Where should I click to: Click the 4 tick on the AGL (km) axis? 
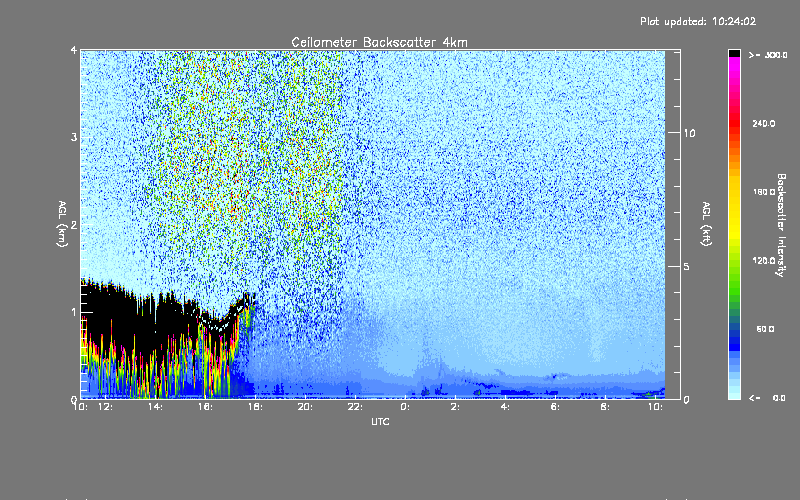pyautogui.click(x=74, y=50)
